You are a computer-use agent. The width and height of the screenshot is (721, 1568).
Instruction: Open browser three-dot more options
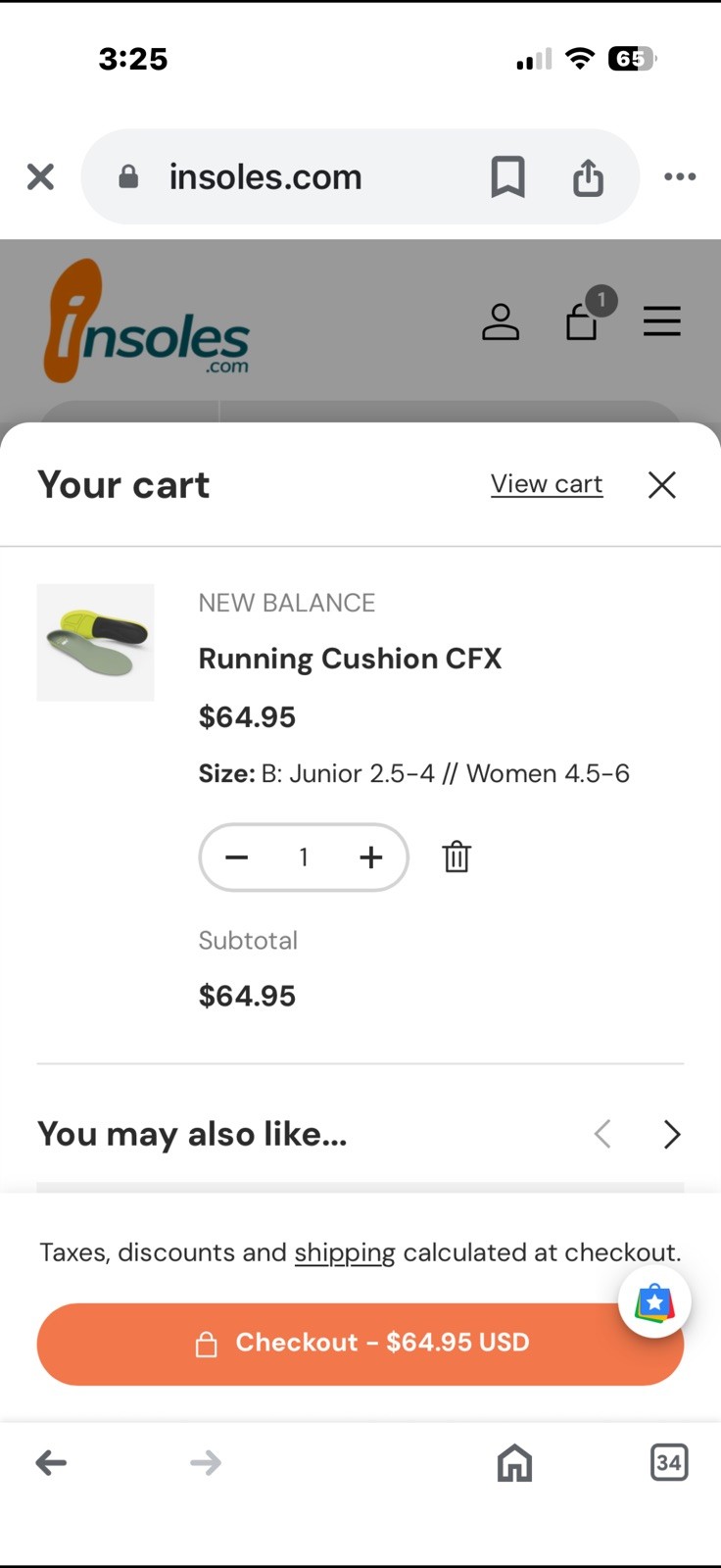click(x=680, y=176)
